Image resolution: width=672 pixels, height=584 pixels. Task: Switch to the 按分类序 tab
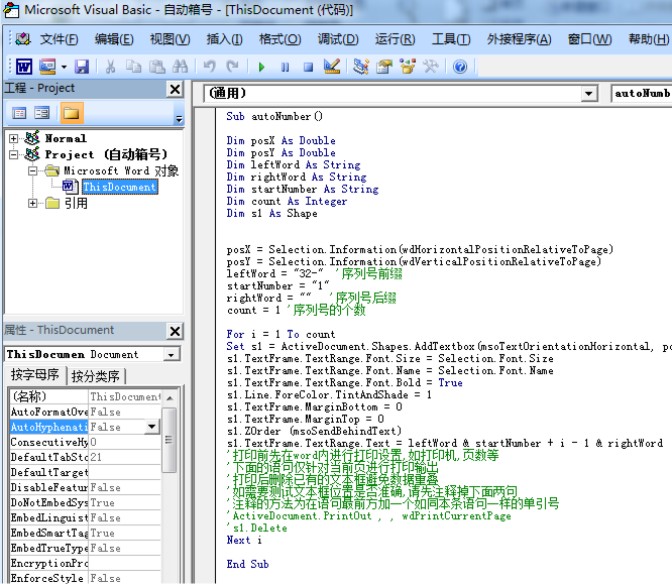(96, 376)
